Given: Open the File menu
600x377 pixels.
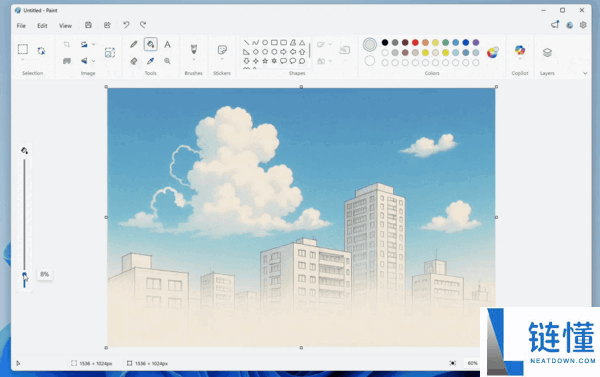Looking at the screenshot, I should pyautogui.click(x=21, y=26).
